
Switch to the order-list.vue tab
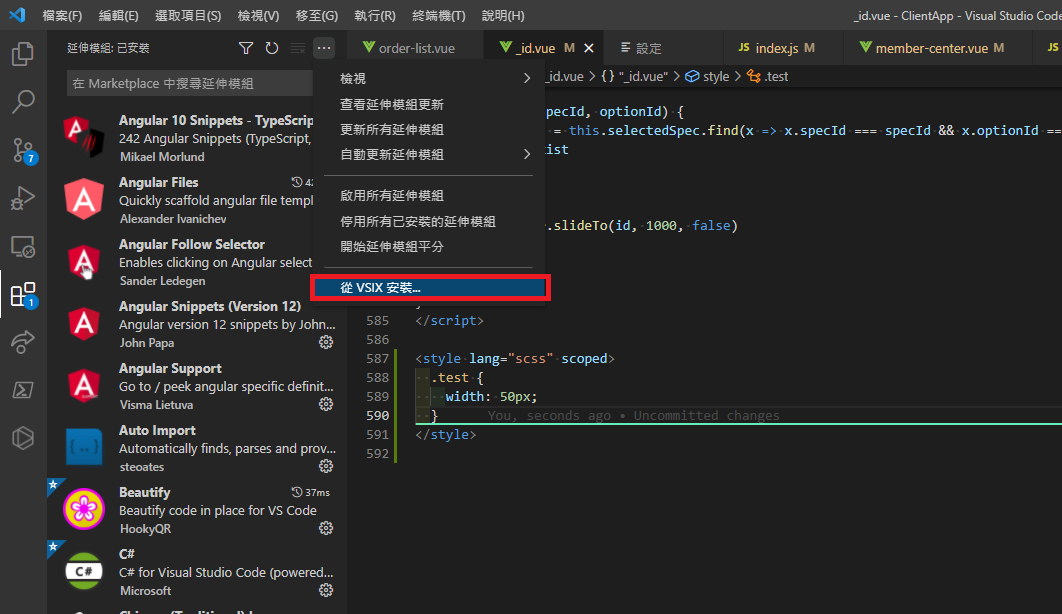pos(414,48)
